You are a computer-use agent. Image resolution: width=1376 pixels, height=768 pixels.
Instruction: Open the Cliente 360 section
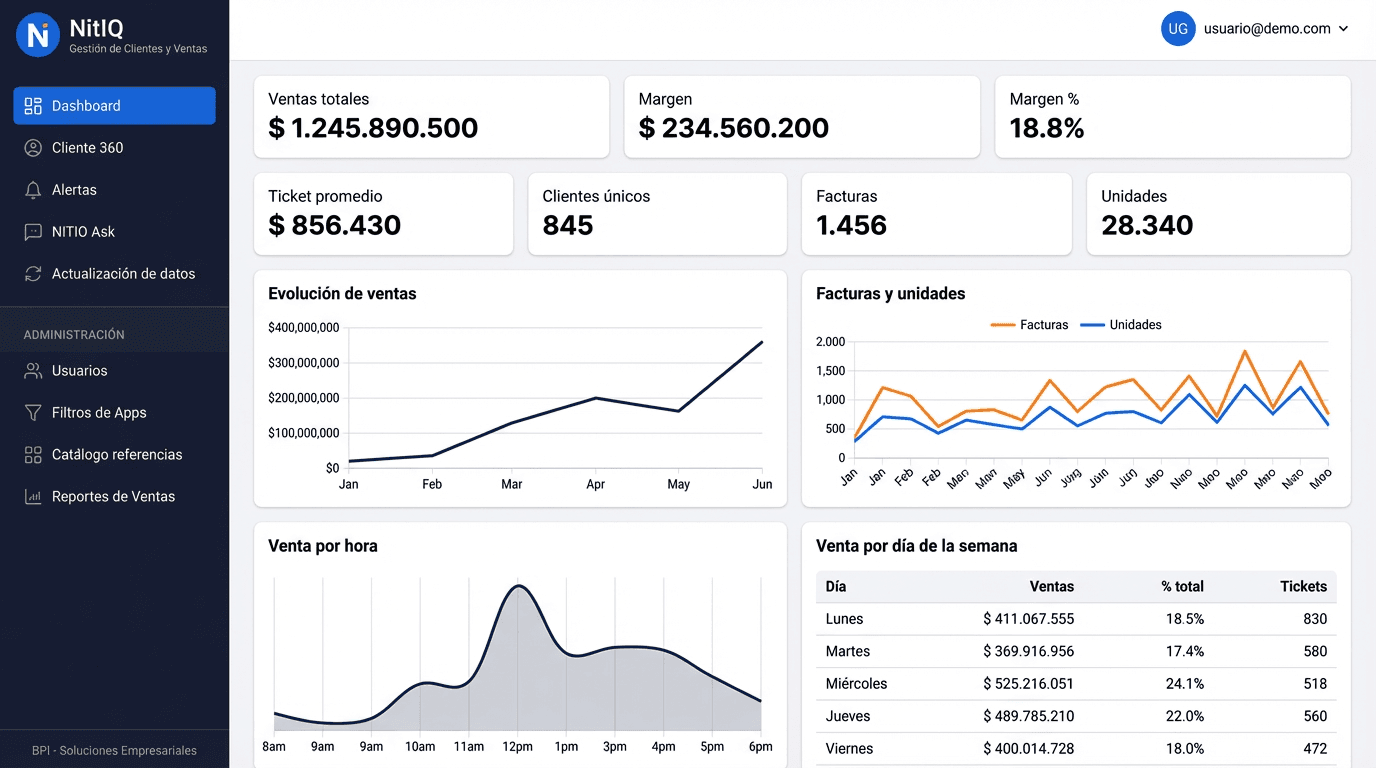click(87, 147)
